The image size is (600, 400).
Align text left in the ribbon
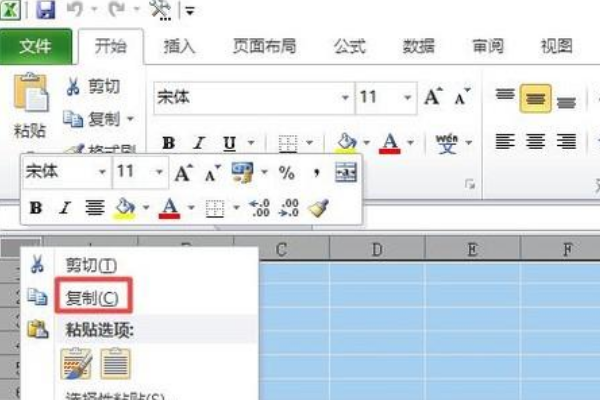[x=505, y=141]
